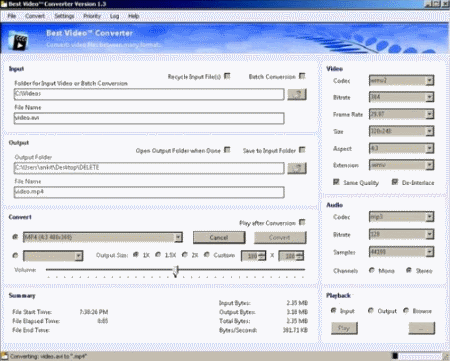Open the MP4 conversion preset dropdown
The width and height of the screenshot is (450, 361).
pos(178,237)
